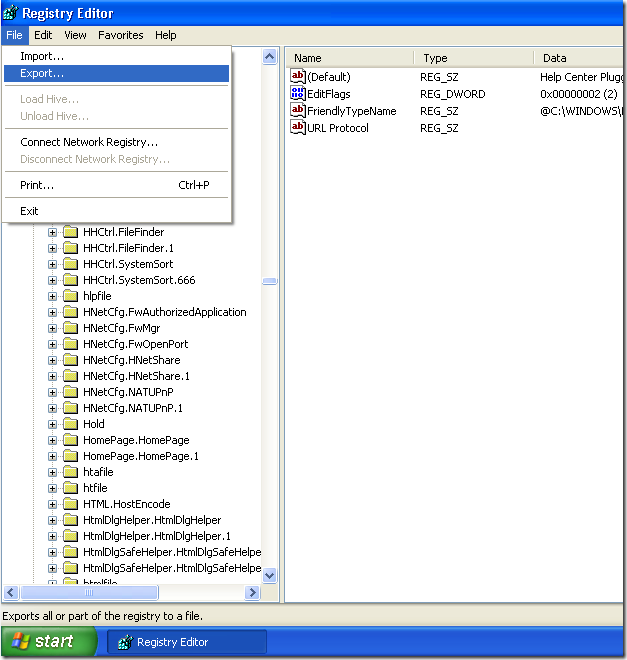Select the EditFlags value name

click(329, 94)
